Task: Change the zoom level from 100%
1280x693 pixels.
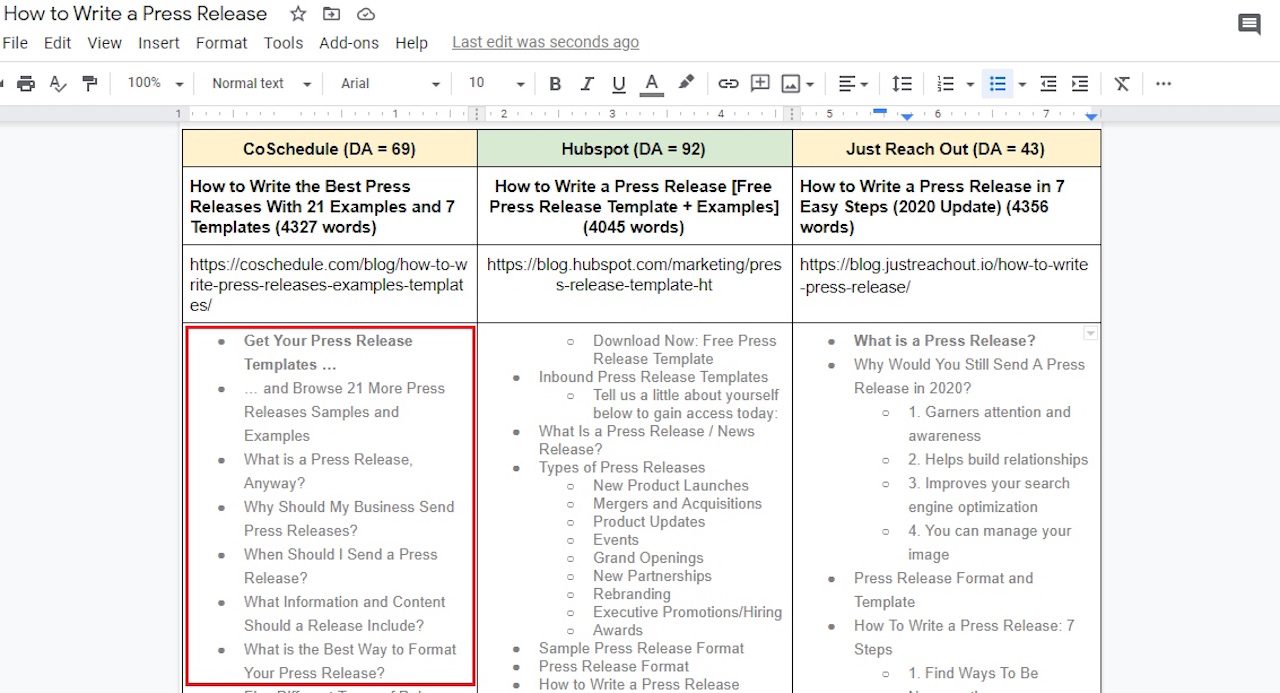Action: [155, 84]
